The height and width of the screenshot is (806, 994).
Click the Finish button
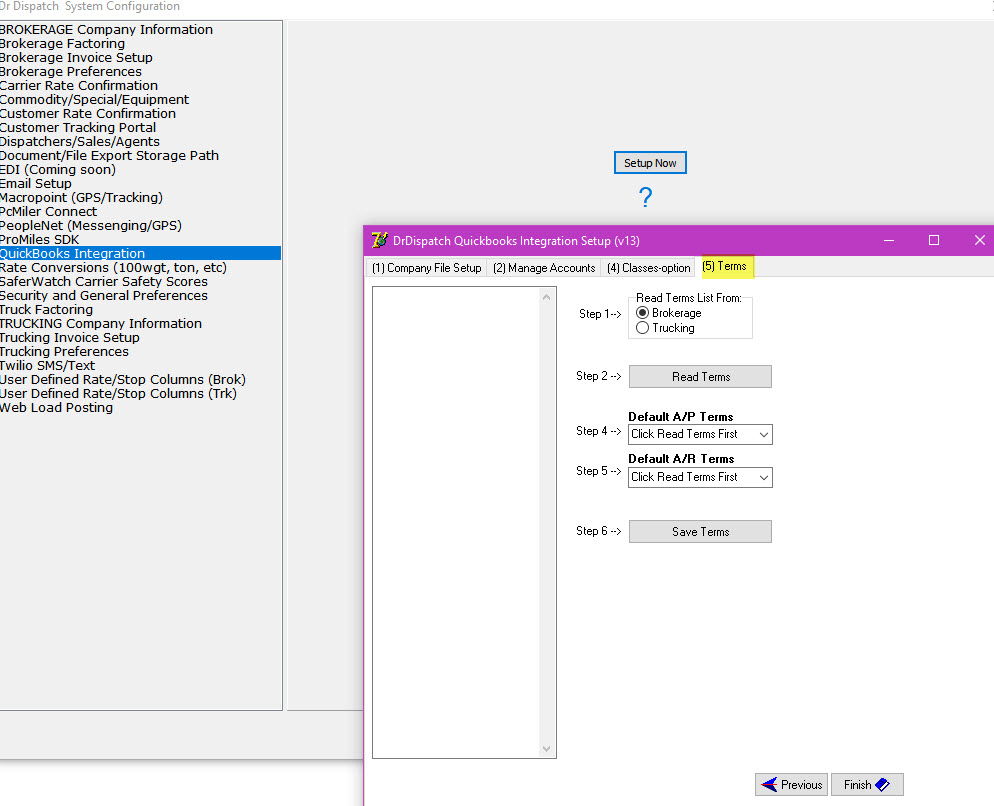(x=867, y=784)
